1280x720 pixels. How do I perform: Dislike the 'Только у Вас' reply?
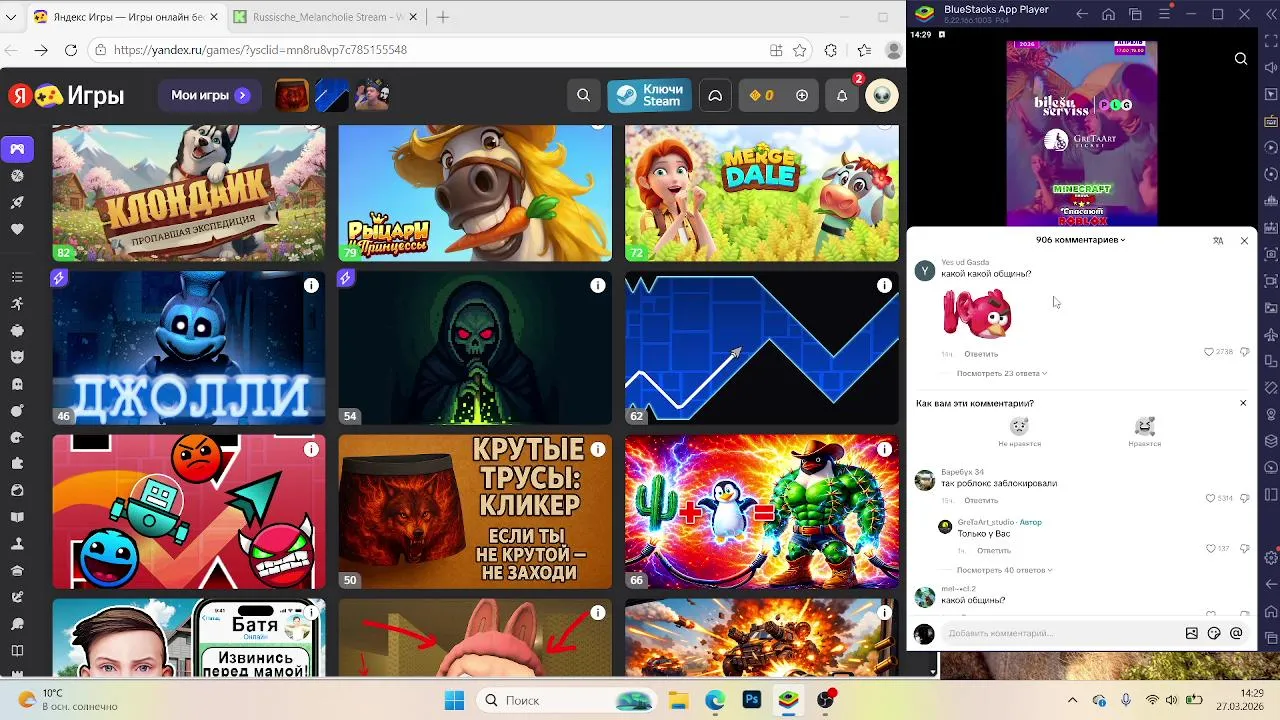pyautogui.click(x=1245, y=549)
